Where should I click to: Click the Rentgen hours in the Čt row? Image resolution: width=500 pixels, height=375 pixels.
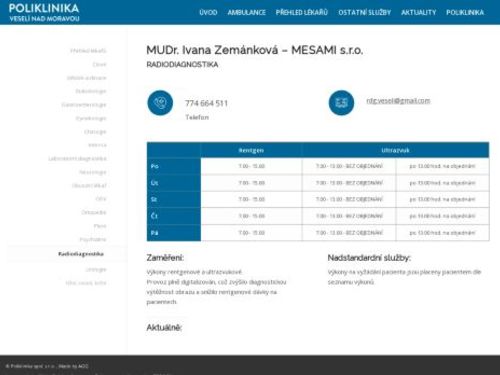click(252, 216)
